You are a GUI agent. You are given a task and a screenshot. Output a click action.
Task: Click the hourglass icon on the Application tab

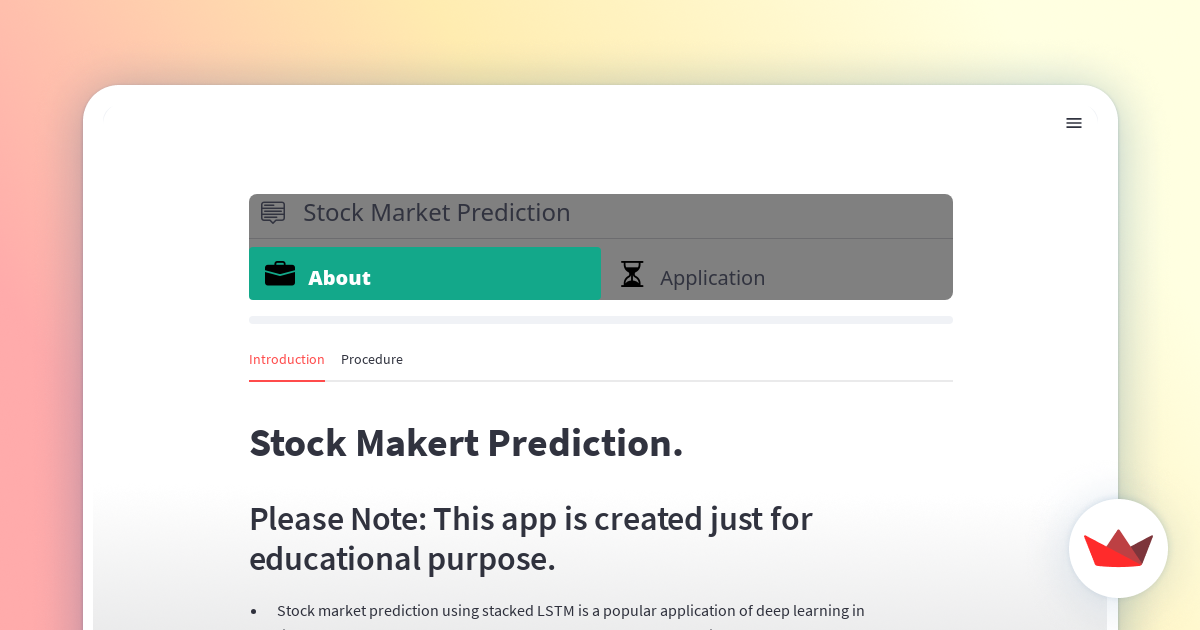click(632, 273)
